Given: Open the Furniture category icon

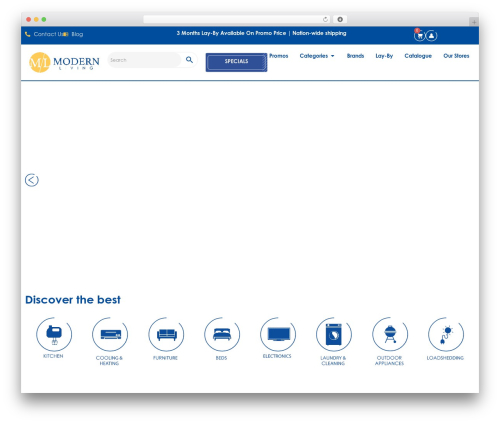Looking at the screenshot, I should pyautogui.click(x=166, y=334).
